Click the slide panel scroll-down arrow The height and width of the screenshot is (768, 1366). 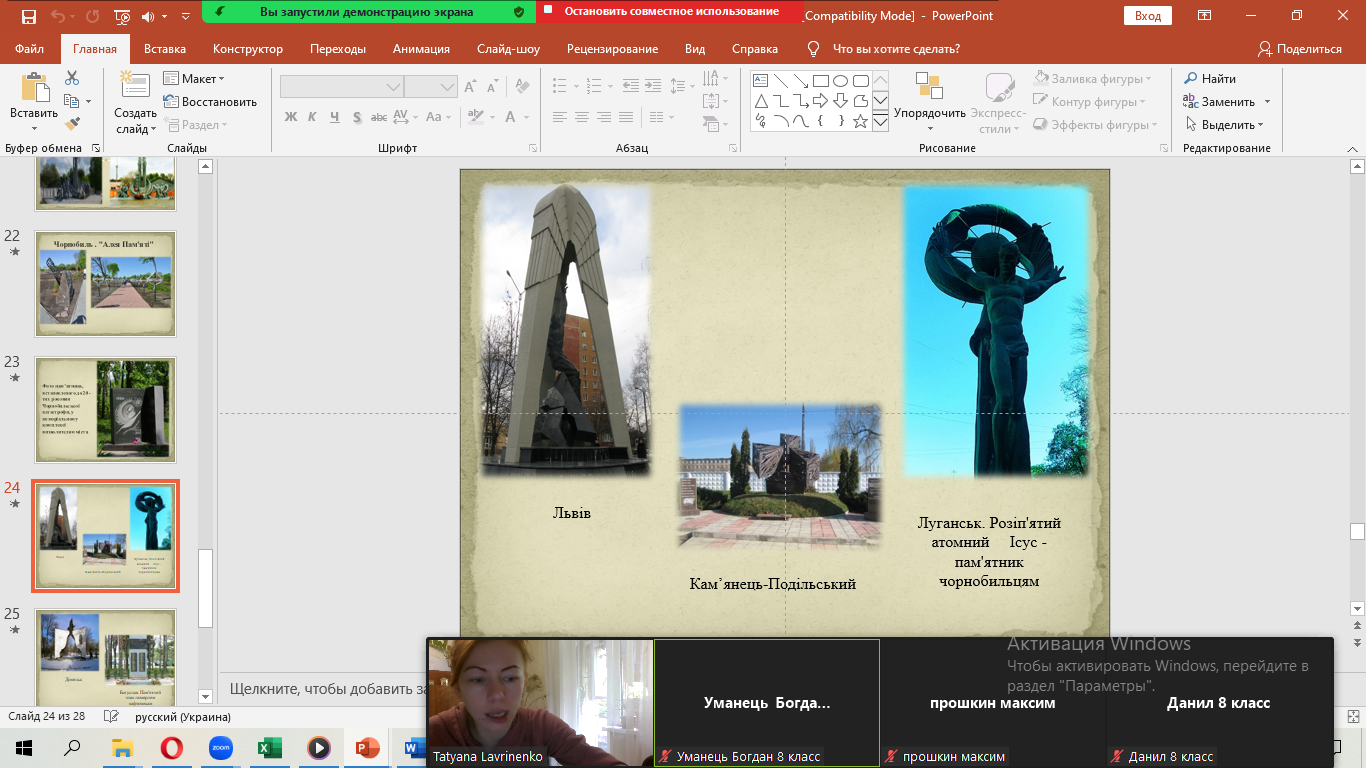click(x=206, y=696)
